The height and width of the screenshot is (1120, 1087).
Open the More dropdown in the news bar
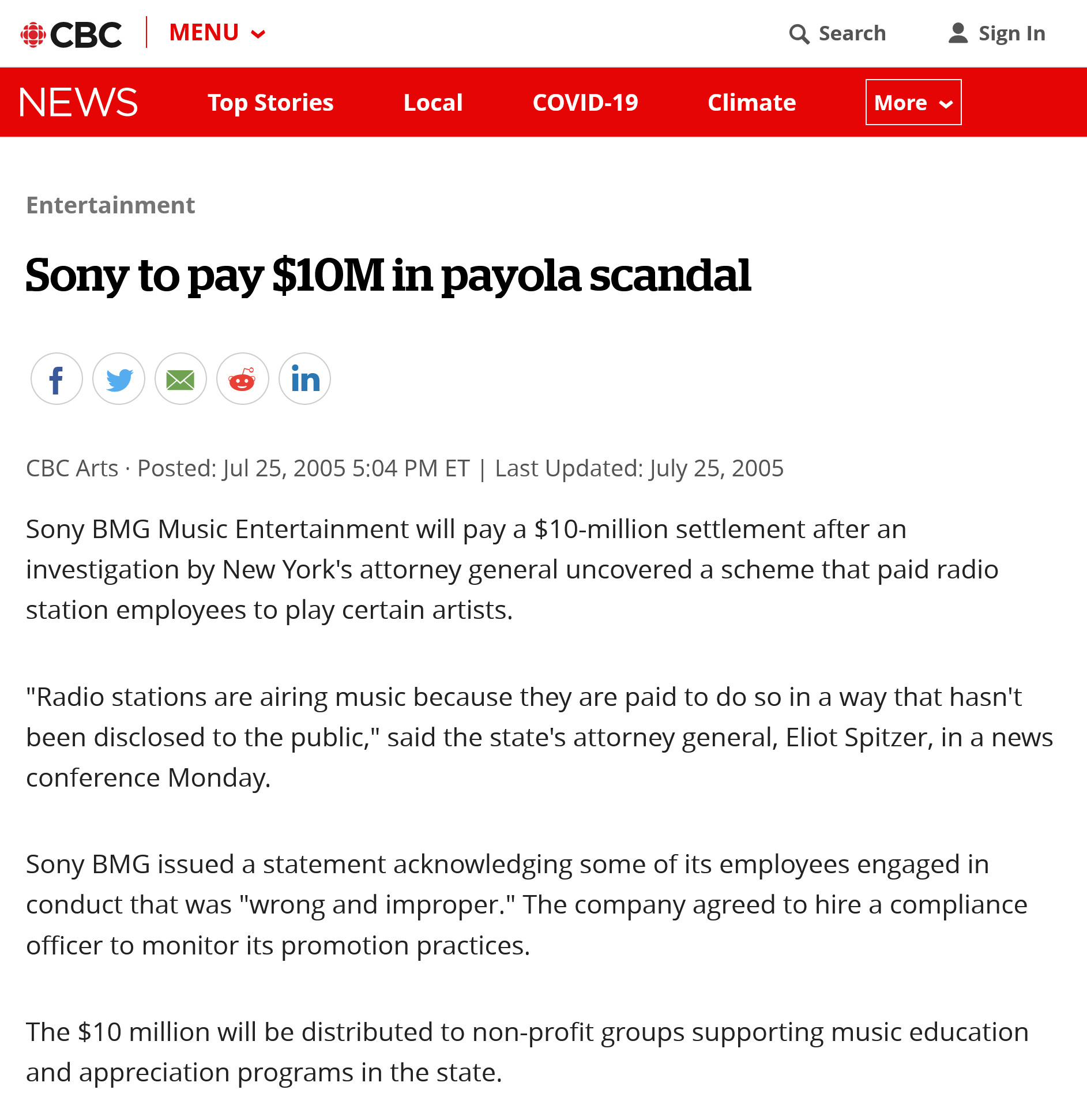click(x=913, y=103)
